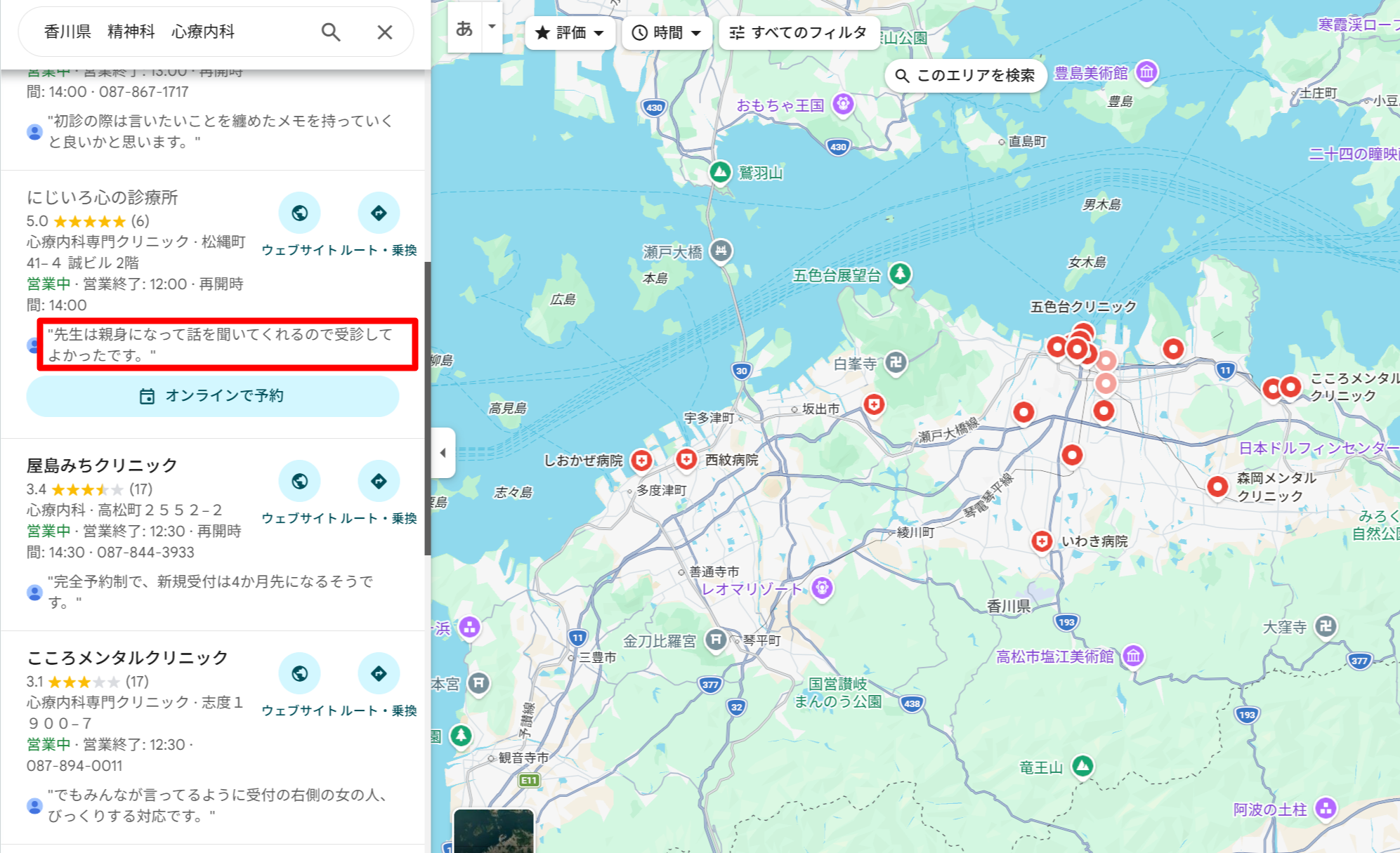The height and width of the screenshot is (853, 1400).
Task: Open すべてのフィルタ filters
Action: (799, 33)
